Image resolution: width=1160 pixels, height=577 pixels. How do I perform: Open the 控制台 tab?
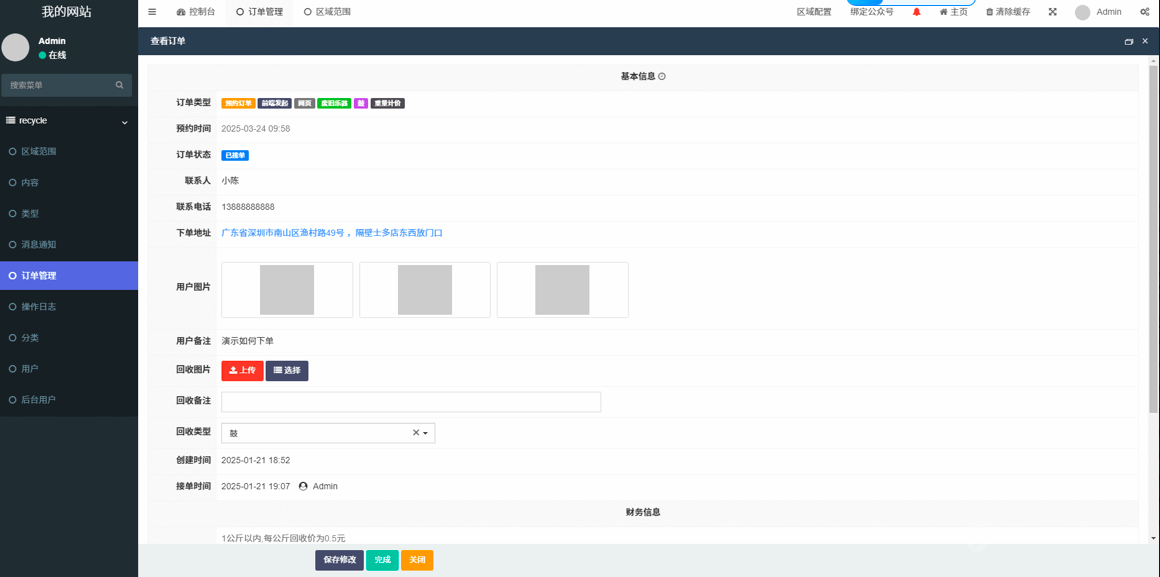click(x=196, y=12)
